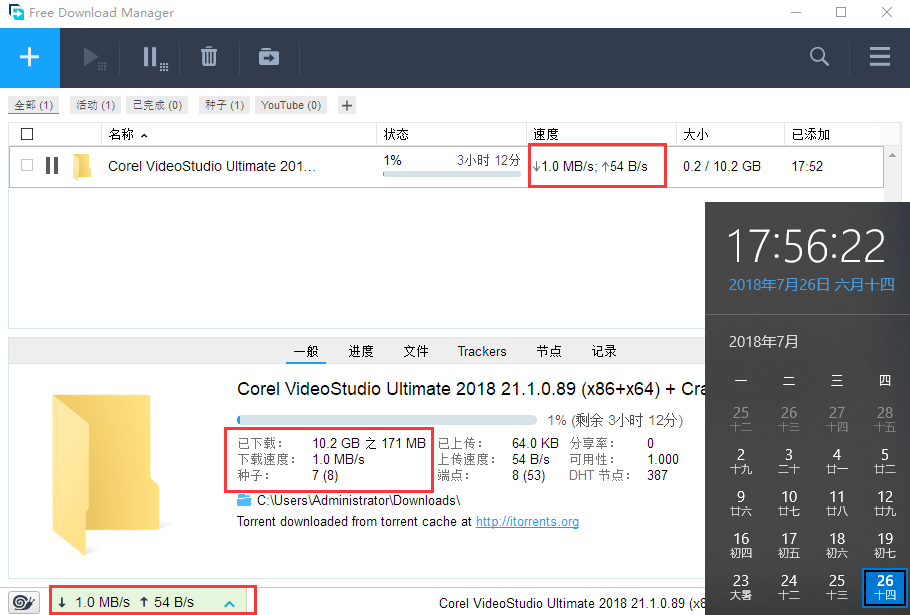910x615 pixels.
Task: Click status bar download name Corel VideoStudio
Action: point(572,603)
